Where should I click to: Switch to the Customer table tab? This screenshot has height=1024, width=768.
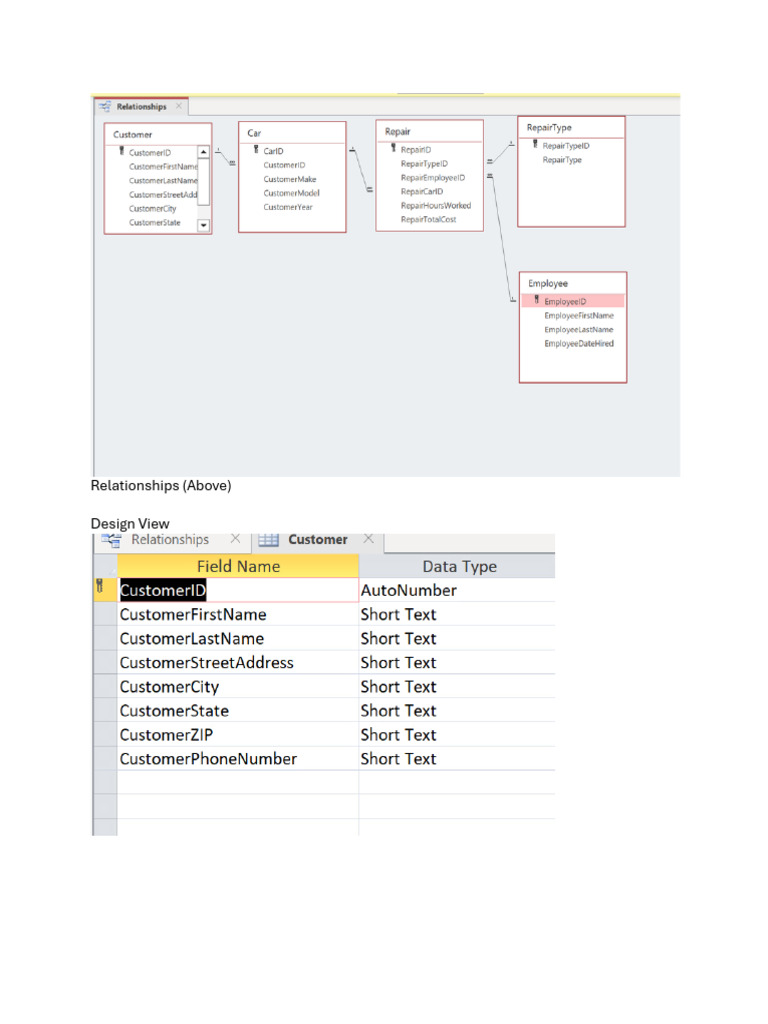click(x=318, y=539)
